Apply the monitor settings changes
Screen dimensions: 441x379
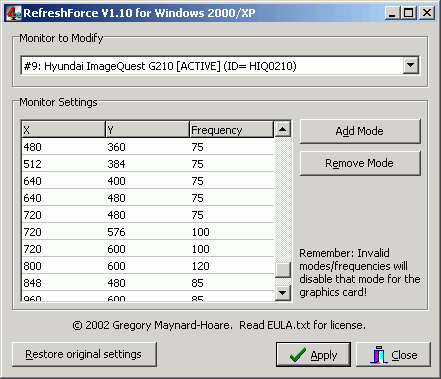tap(313, 355)
